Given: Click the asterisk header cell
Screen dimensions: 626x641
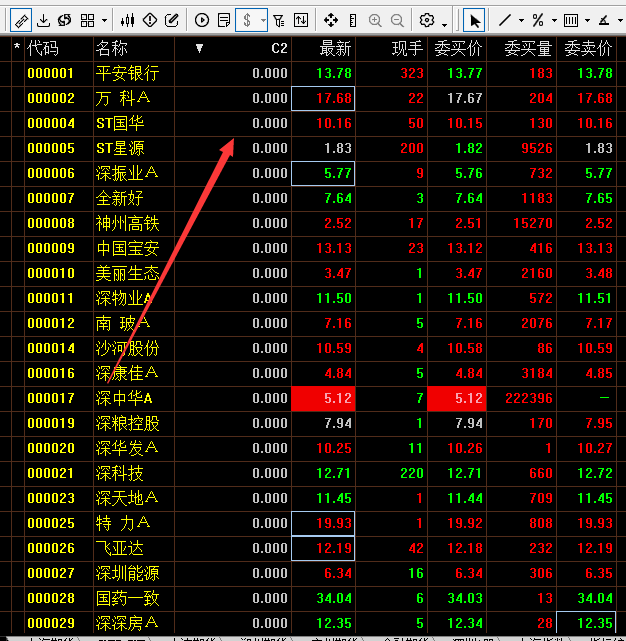Looking at the screenshot, I should [x=17, y=49].
